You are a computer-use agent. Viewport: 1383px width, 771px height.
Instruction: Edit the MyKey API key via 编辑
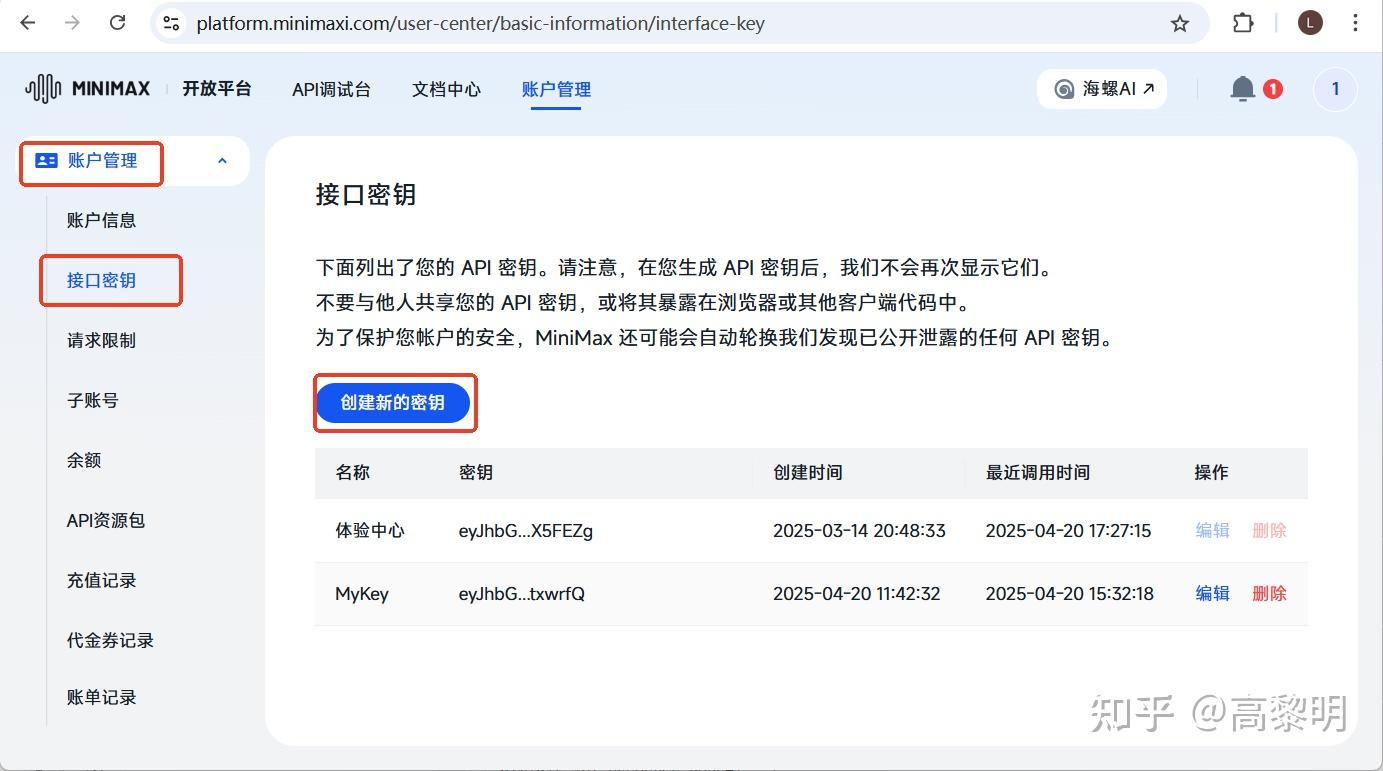[1211, 593]
